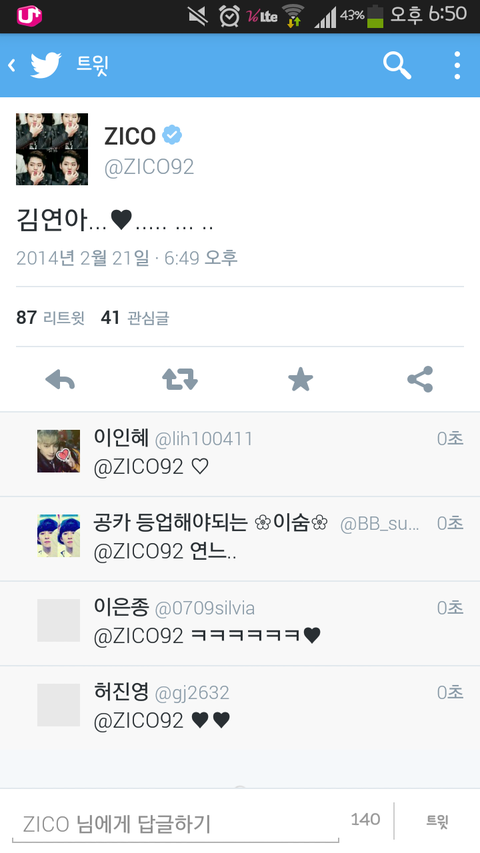Screen dimensions: 480x853
Task: Open 이인혜's avatar thumbnail
Action: coord(58,451)
